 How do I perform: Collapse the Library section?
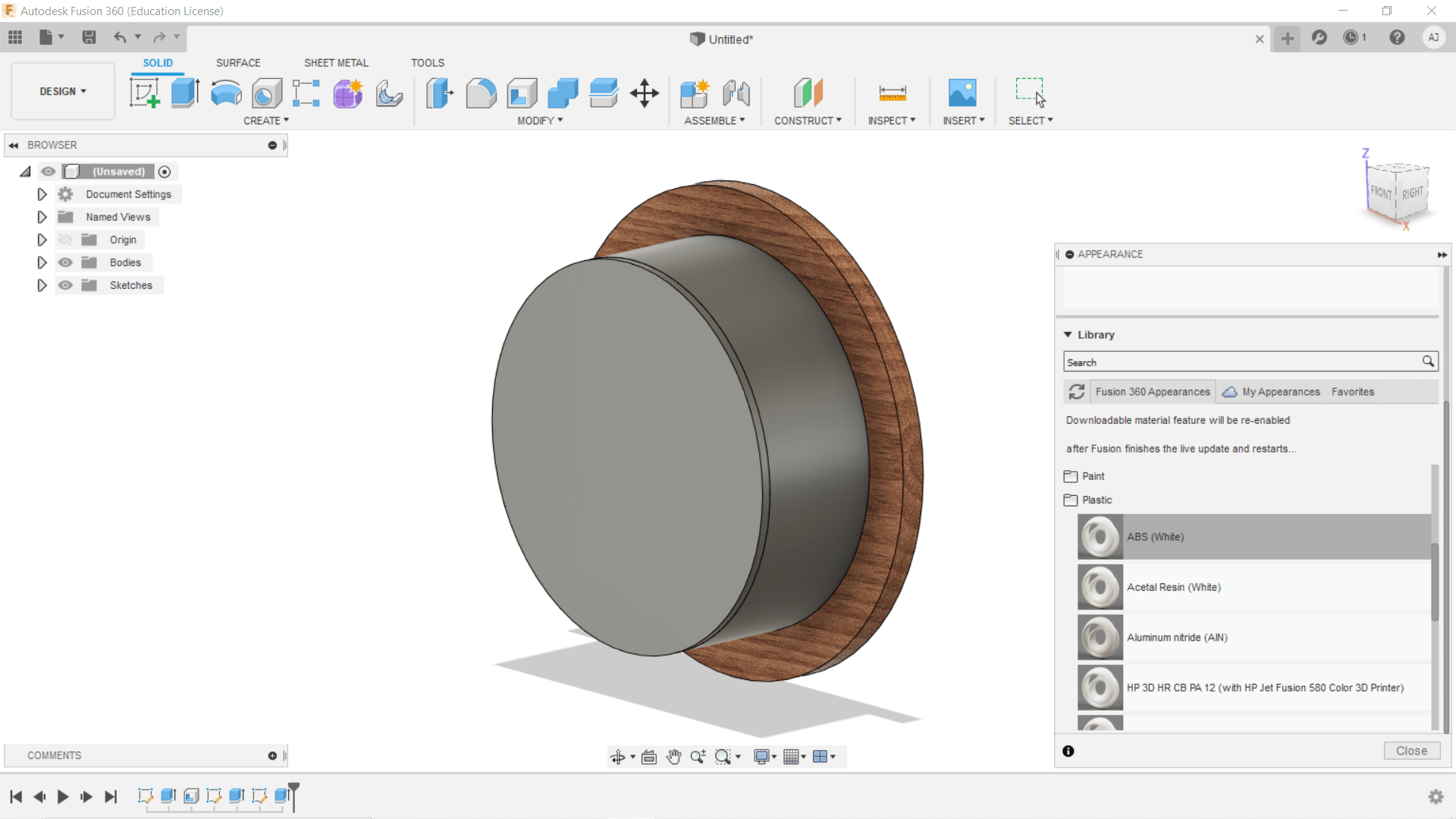pos(1068,334)
